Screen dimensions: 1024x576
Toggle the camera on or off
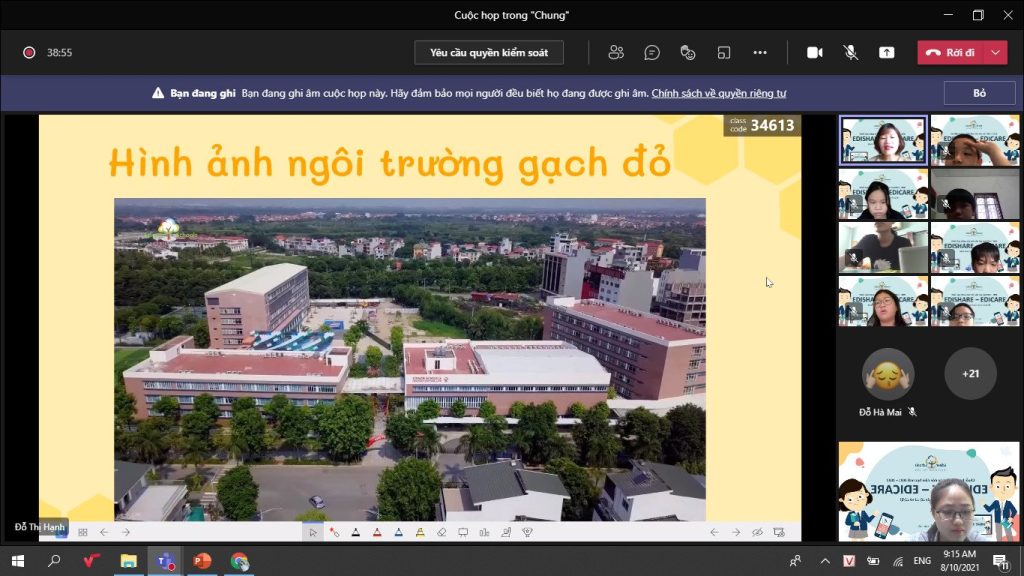coord(815,53)
